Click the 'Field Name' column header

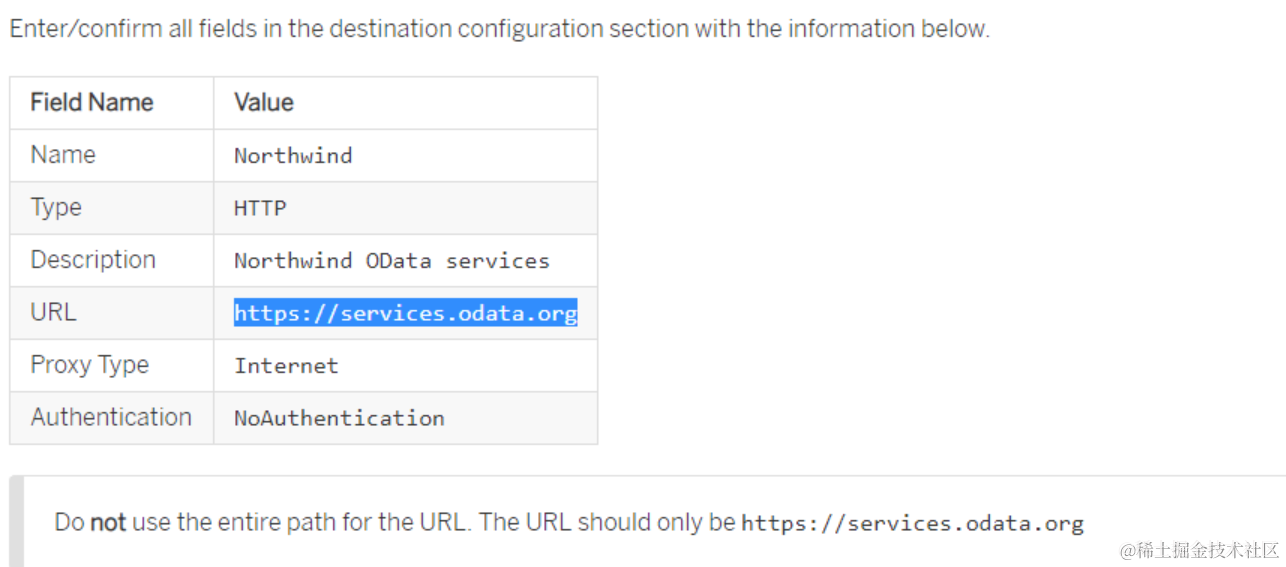pos(92,102)
